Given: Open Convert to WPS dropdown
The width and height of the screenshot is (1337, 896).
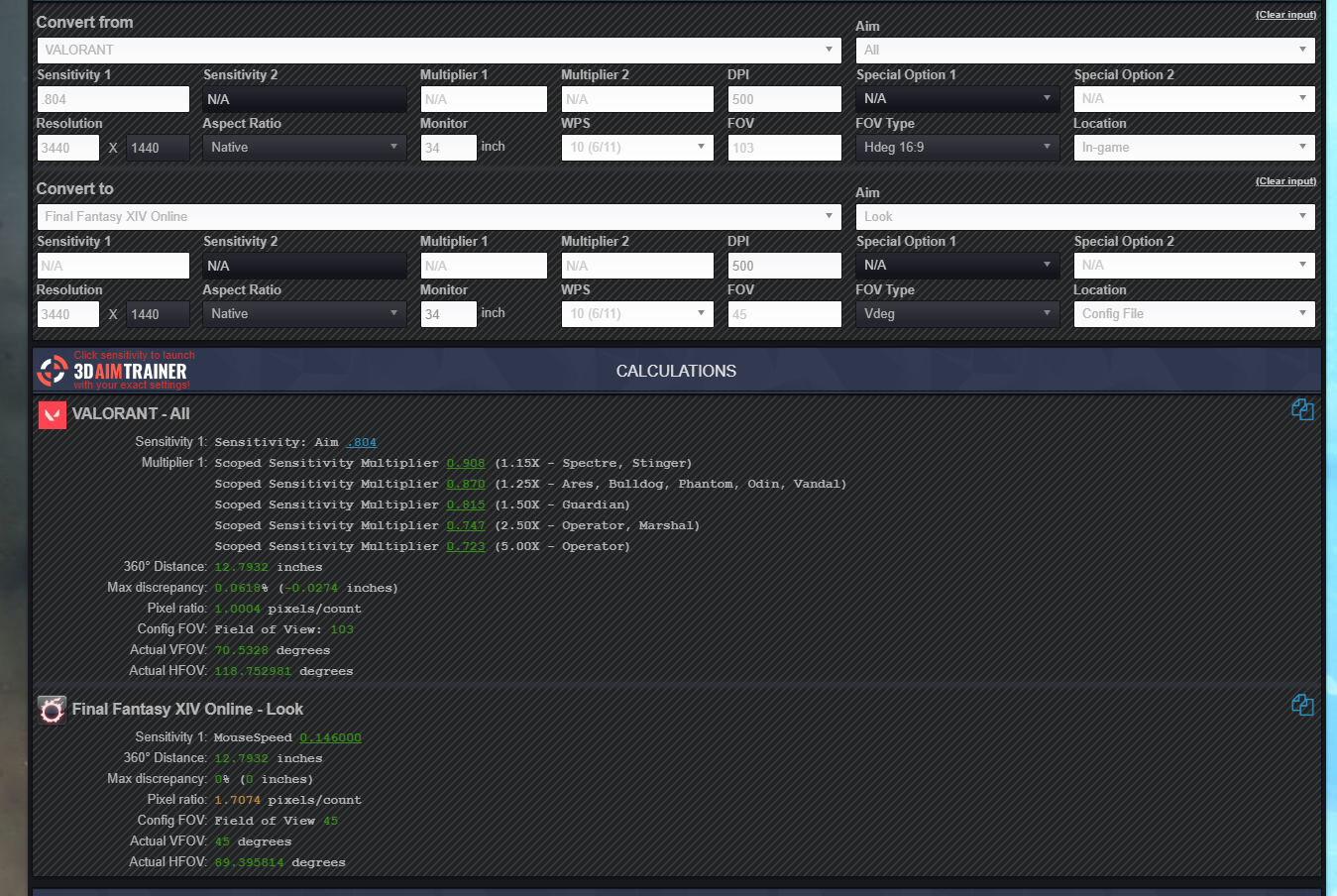Looking at the screenshot, I should (x=637, y=313).
